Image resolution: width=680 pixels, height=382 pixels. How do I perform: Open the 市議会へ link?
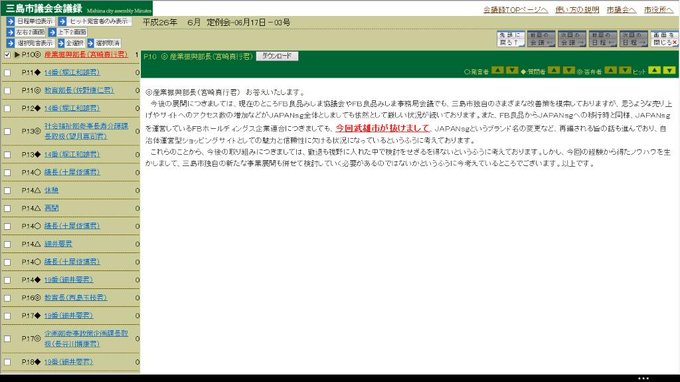click(x=621, y=10)
